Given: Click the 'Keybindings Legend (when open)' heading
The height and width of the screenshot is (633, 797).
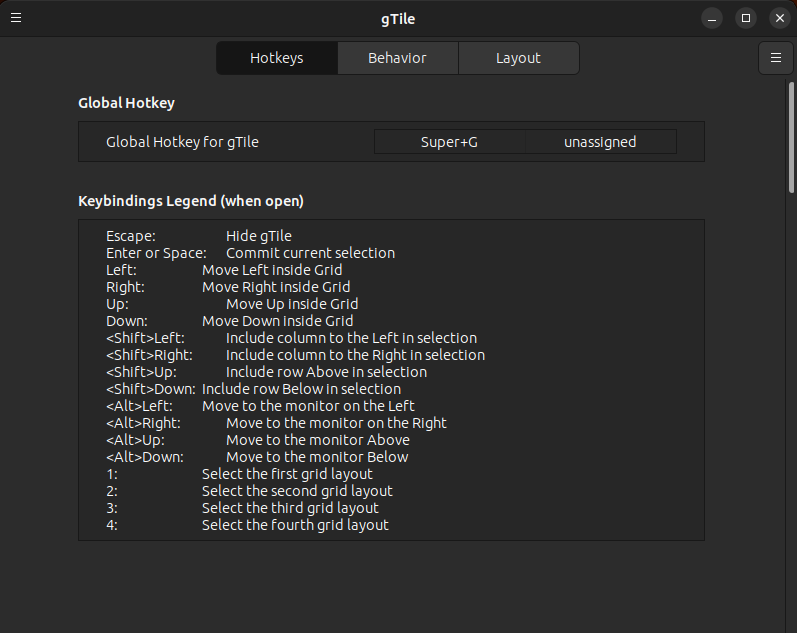Looking at the screenshot, I should tap(191, 201).
